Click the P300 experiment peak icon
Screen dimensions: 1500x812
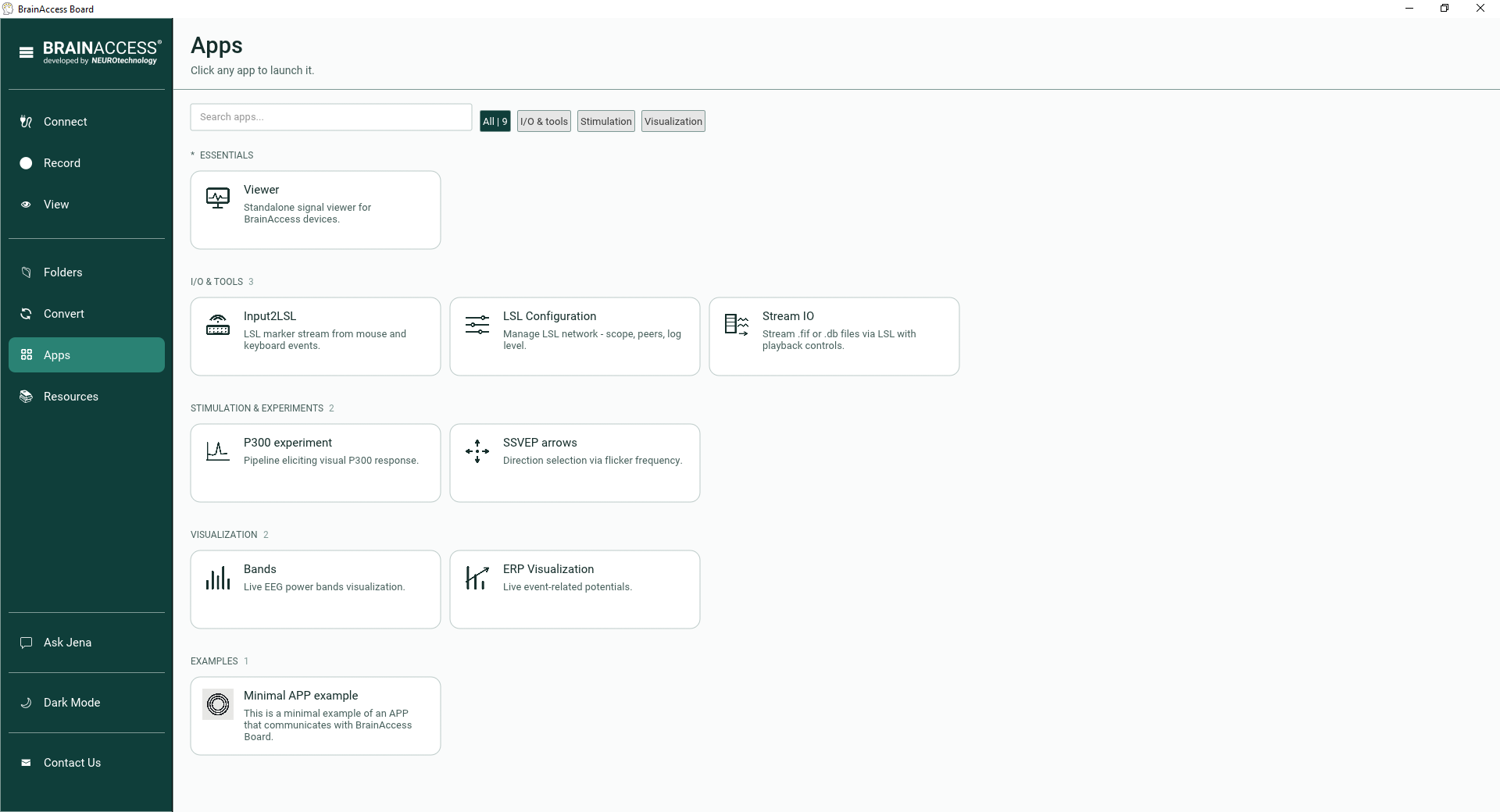(218, 451)
